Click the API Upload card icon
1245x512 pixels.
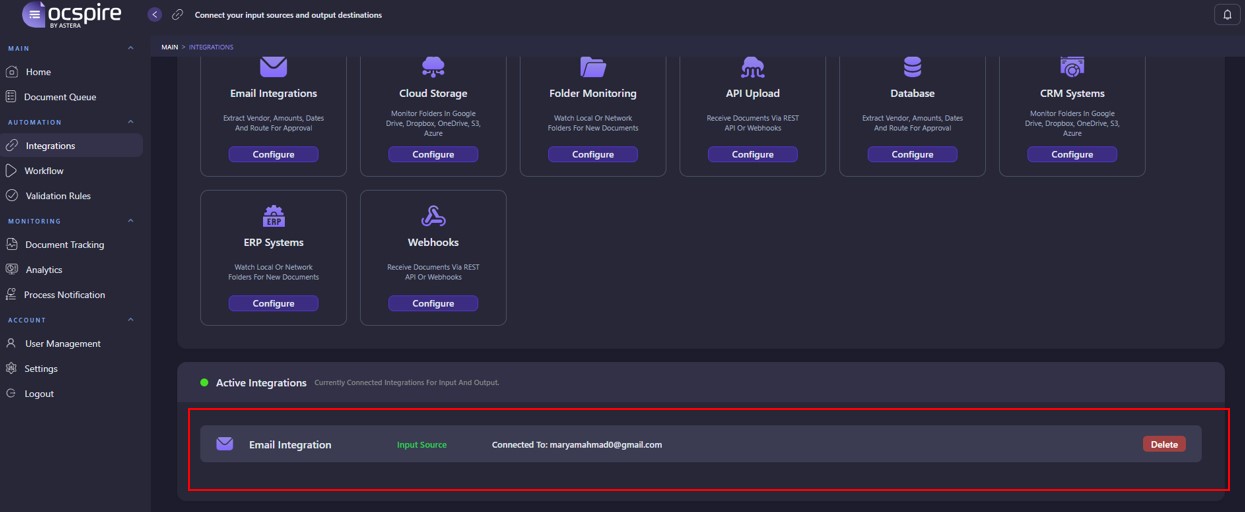click(752, 67)
